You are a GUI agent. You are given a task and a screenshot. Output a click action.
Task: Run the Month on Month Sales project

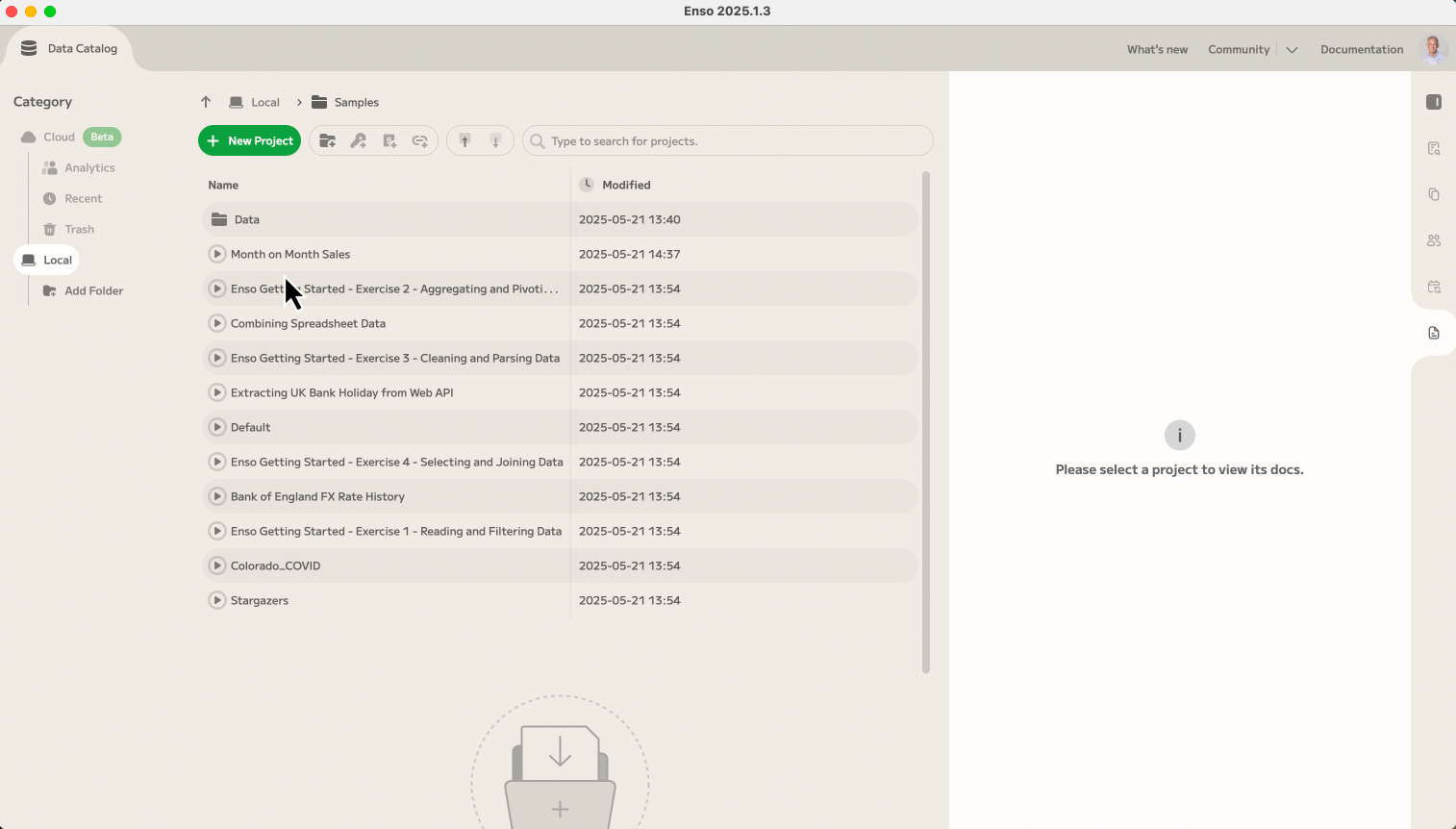217,254
